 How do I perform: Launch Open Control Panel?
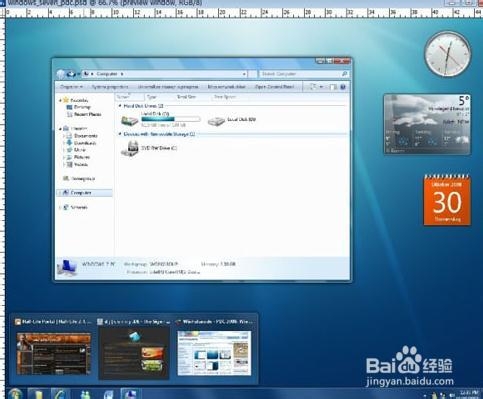pyautogui.click(x=274, y=87)
